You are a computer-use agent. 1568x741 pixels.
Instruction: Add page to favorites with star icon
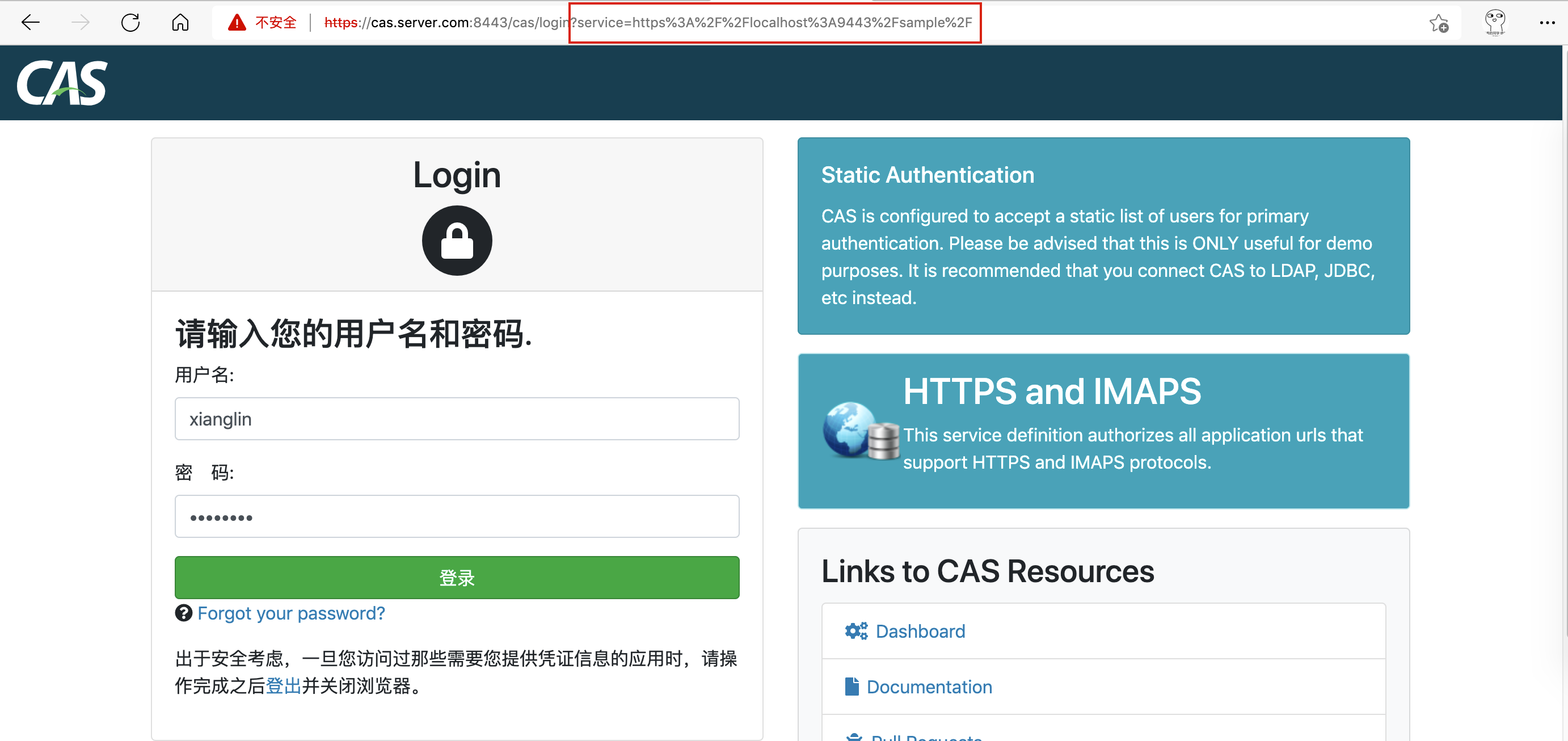click(1438, 23)
